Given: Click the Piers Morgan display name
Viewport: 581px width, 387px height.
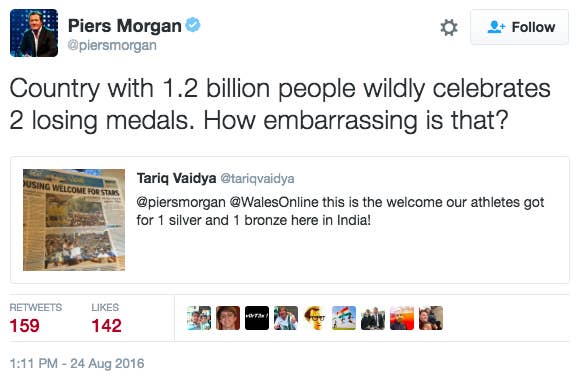Looking at the screenshot, I should [124, 26].
